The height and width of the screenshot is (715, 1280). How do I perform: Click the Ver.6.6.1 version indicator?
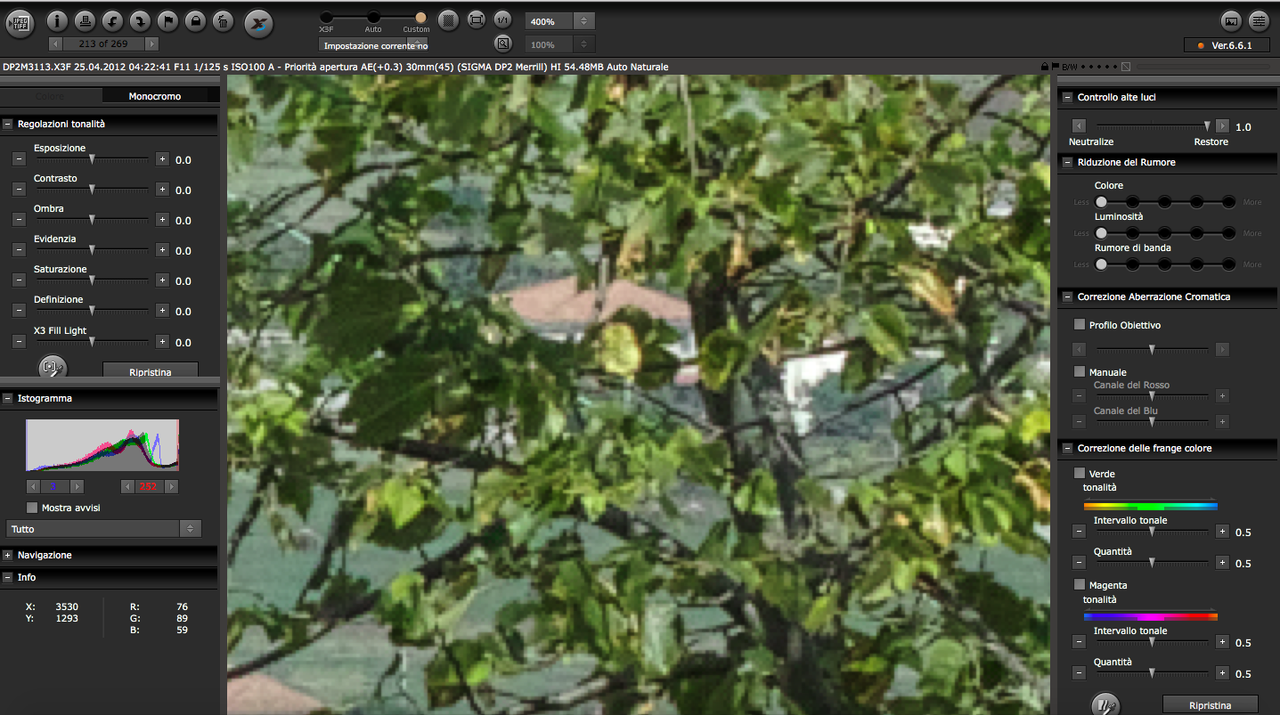[1226, 45]
